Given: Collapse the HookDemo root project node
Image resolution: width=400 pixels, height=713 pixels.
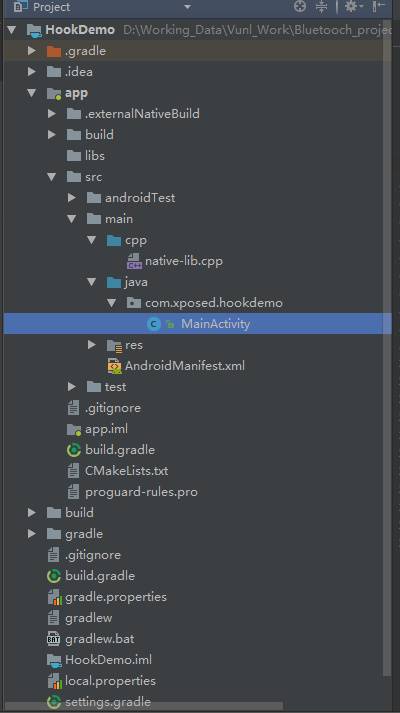Looking at the screenshot, I should coord(12,30).
